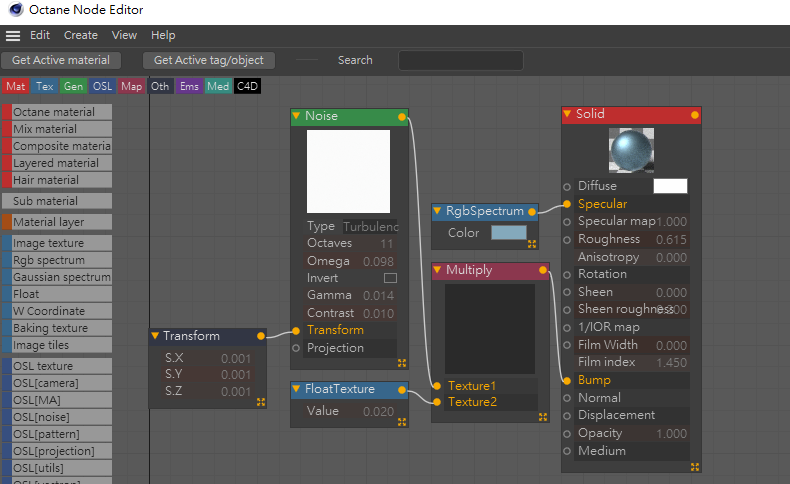
Task: Click the Multiply node resize corner icon
Action: [x=543, y=417]
